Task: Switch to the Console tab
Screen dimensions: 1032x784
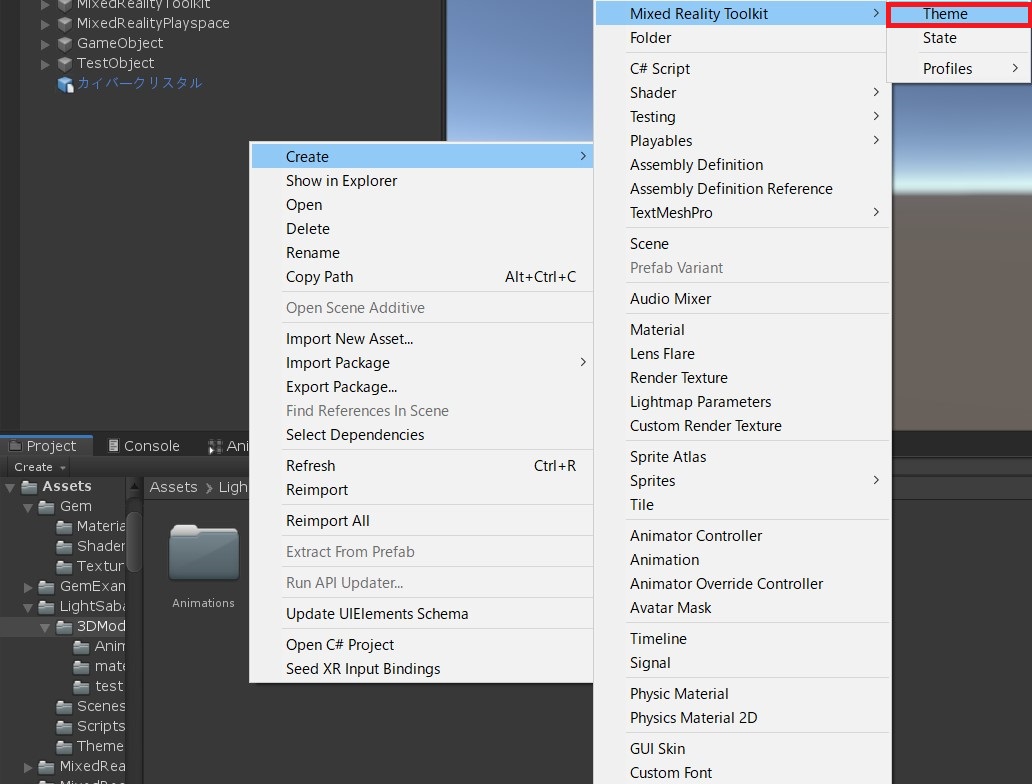Action: click(143, 446)
